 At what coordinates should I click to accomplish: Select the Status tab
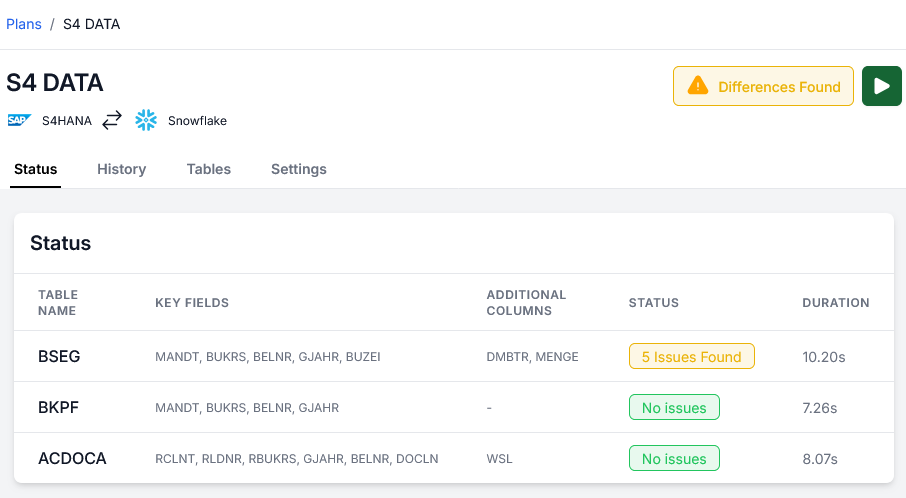[x=35, y=169]
